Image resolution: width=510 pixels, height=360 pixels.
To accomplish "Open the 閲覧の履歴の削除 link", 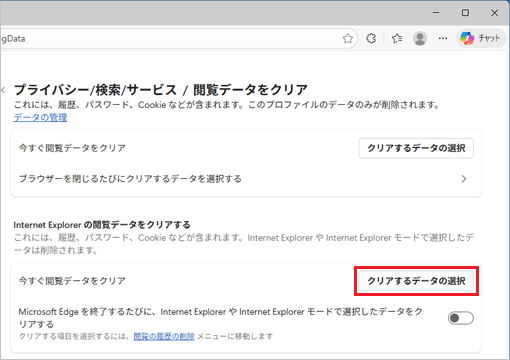I will (x=164, y=336).
